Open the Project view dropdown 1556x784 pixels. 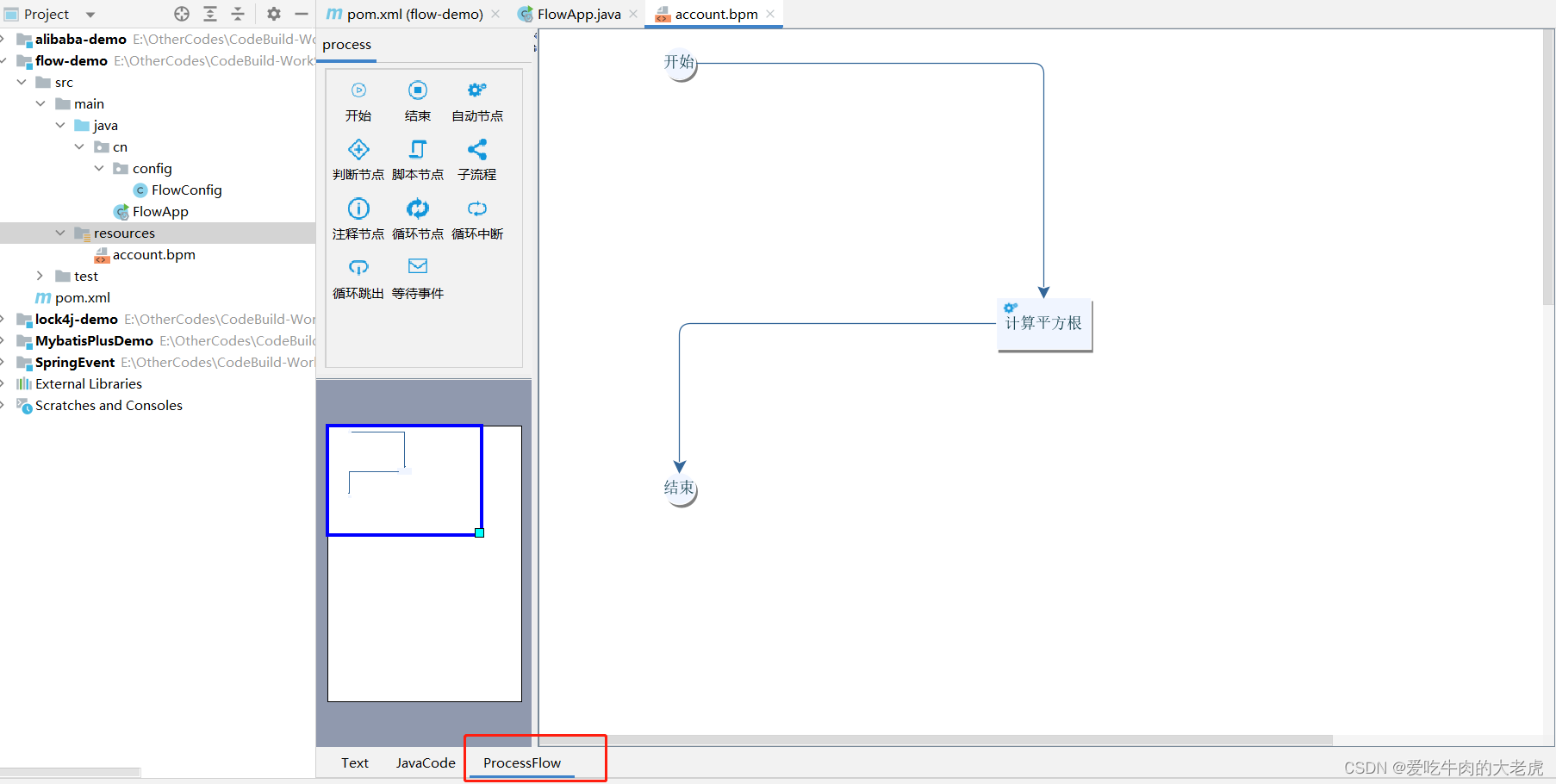(x=90, y=14)
